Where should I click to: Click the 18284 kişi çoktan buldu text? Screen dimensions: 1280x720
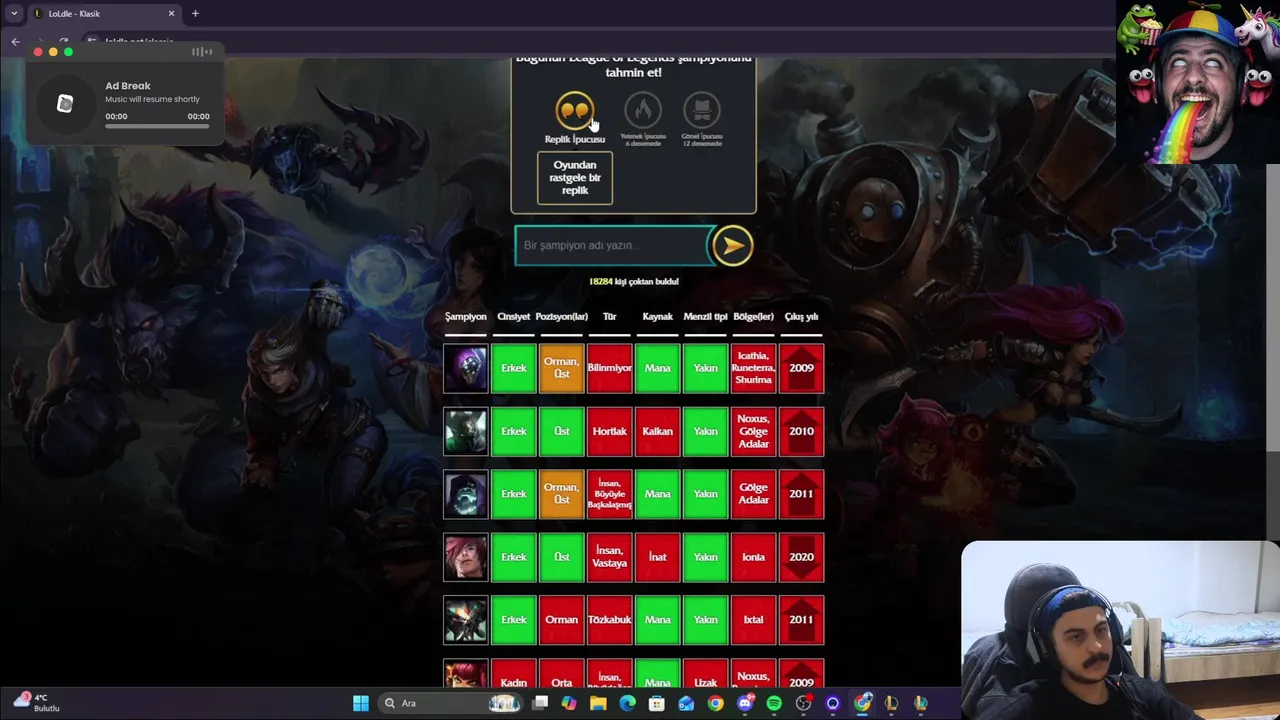pos(634,282)
